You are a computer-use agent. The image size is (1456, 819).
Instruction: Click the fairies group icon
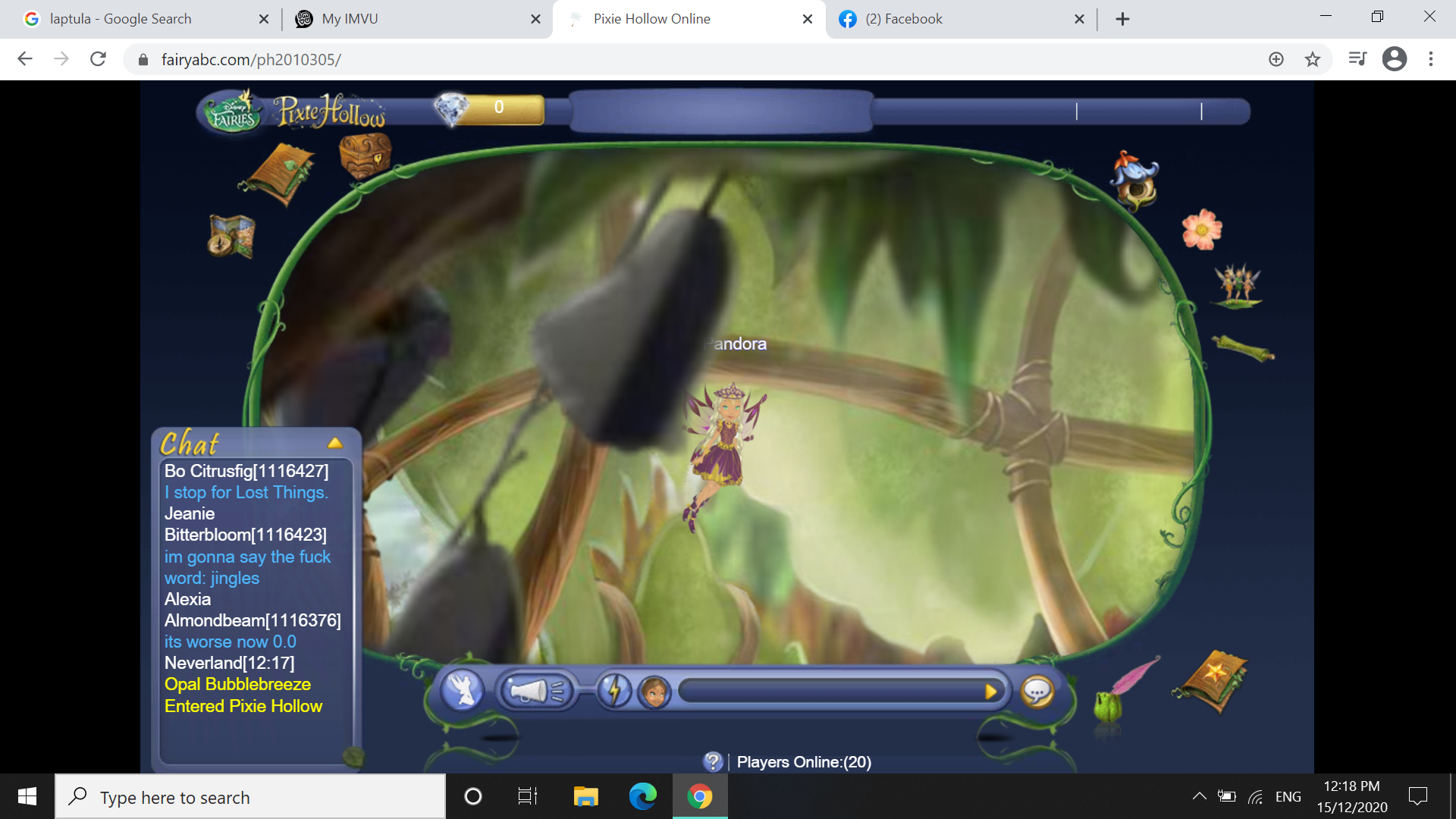pyautogui.click(x=1239, y=284)
